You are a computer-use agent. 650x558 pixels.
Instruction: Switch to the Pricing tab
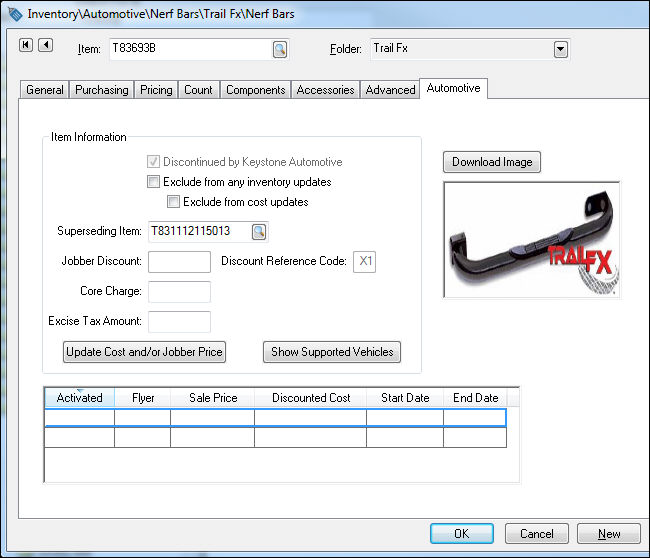coord(156,90)
